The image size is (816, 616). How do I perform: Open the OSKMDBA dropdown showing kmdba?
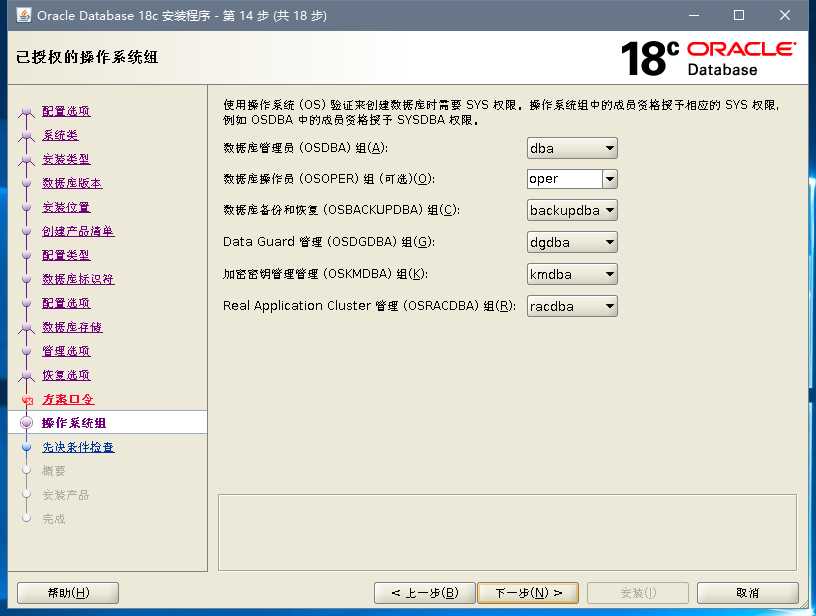(x=572, y=274)
